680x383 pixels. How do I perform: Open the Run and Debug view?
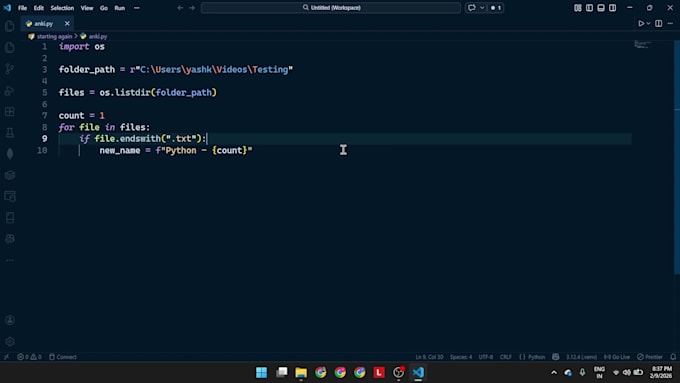(10, 90)
